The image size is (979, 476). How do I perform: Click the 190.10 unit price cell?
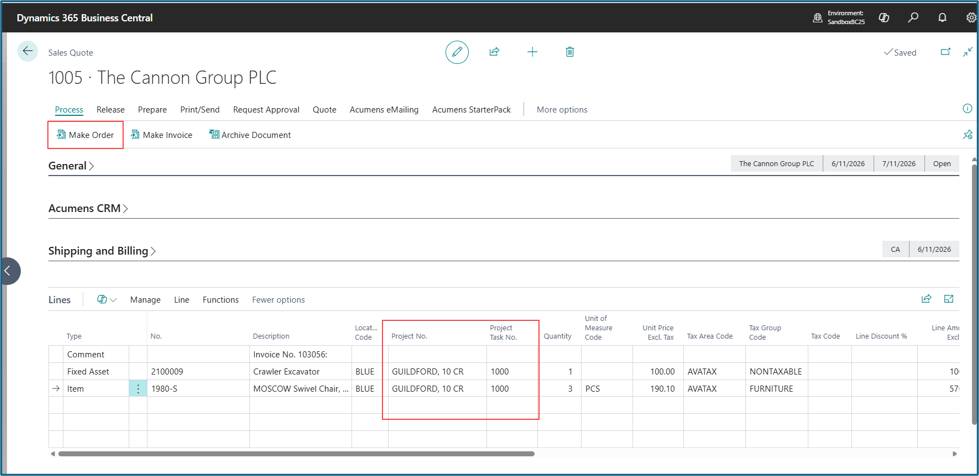657,389
